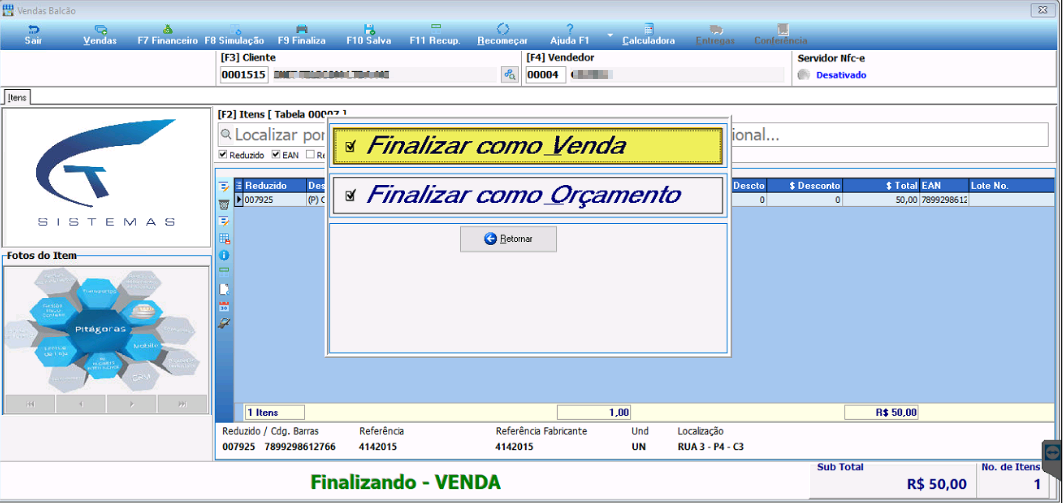Toggle the Reduzido search checkbox
1063x503 pixels.
click(223, 155)
